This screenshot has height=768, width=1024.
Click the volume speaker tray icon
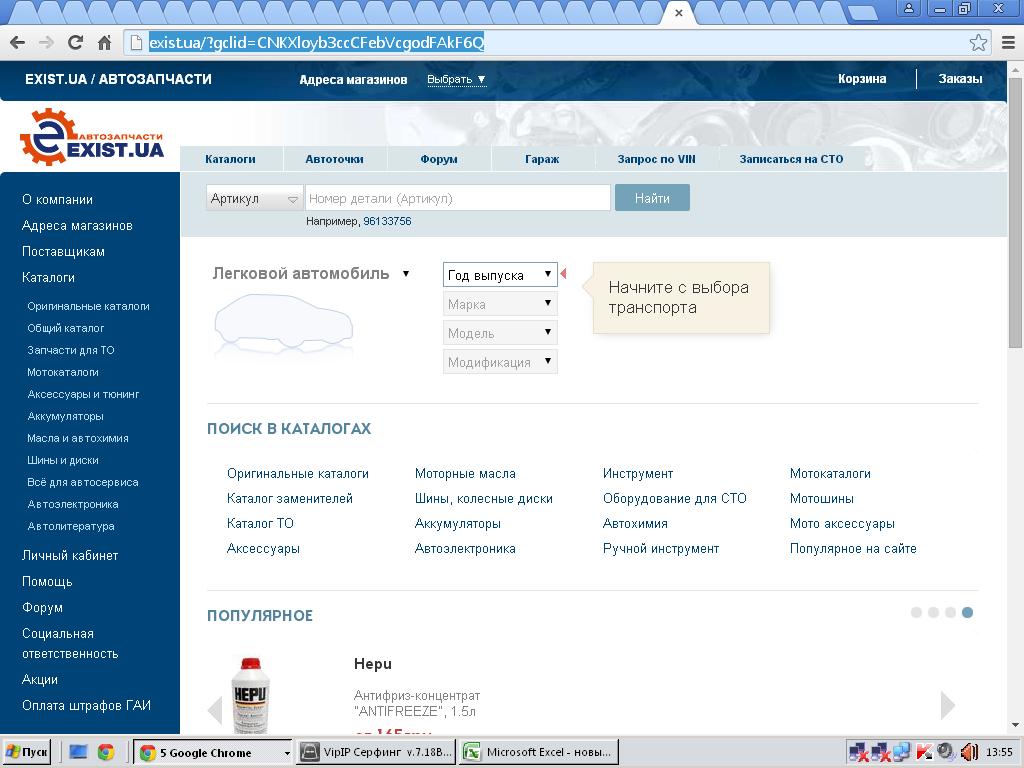[969, 752]
